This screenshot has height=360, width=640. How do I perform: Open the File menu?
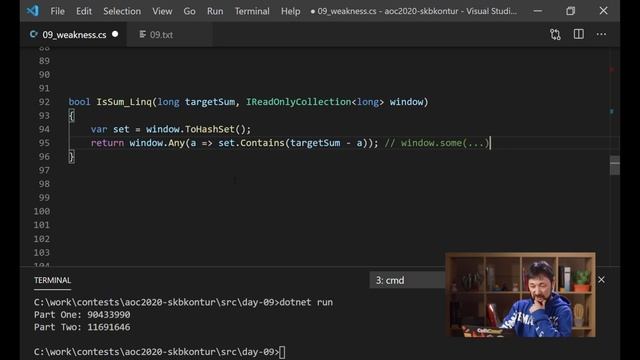[58, 11]
